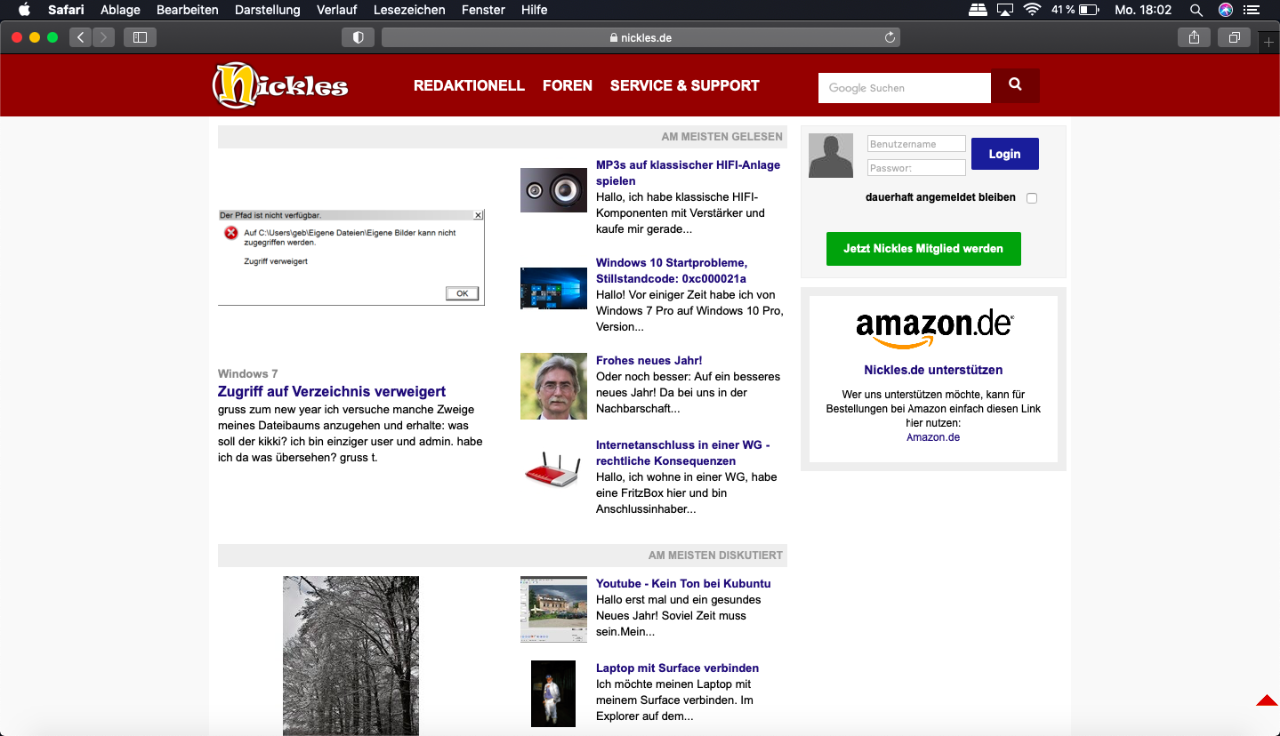The image size is (1280, 736).
Task: Expand the FOREN navigation menu
Action: [567, 86]
